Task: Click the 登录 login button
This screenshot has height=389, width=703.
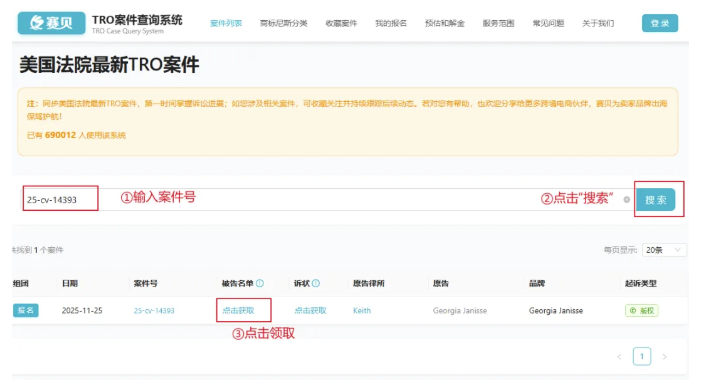Action: click(660, 23)
